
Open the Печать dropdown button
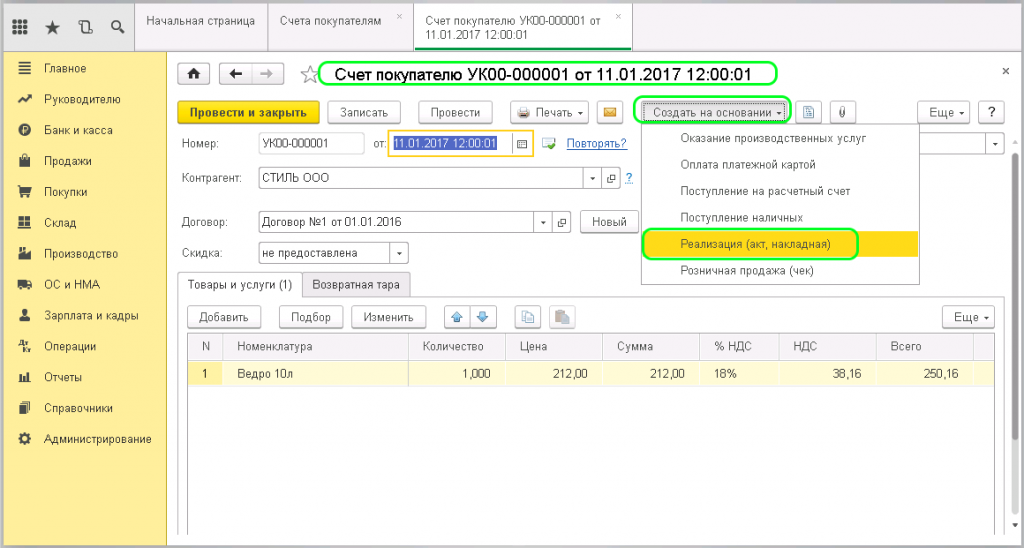(549, 113)
